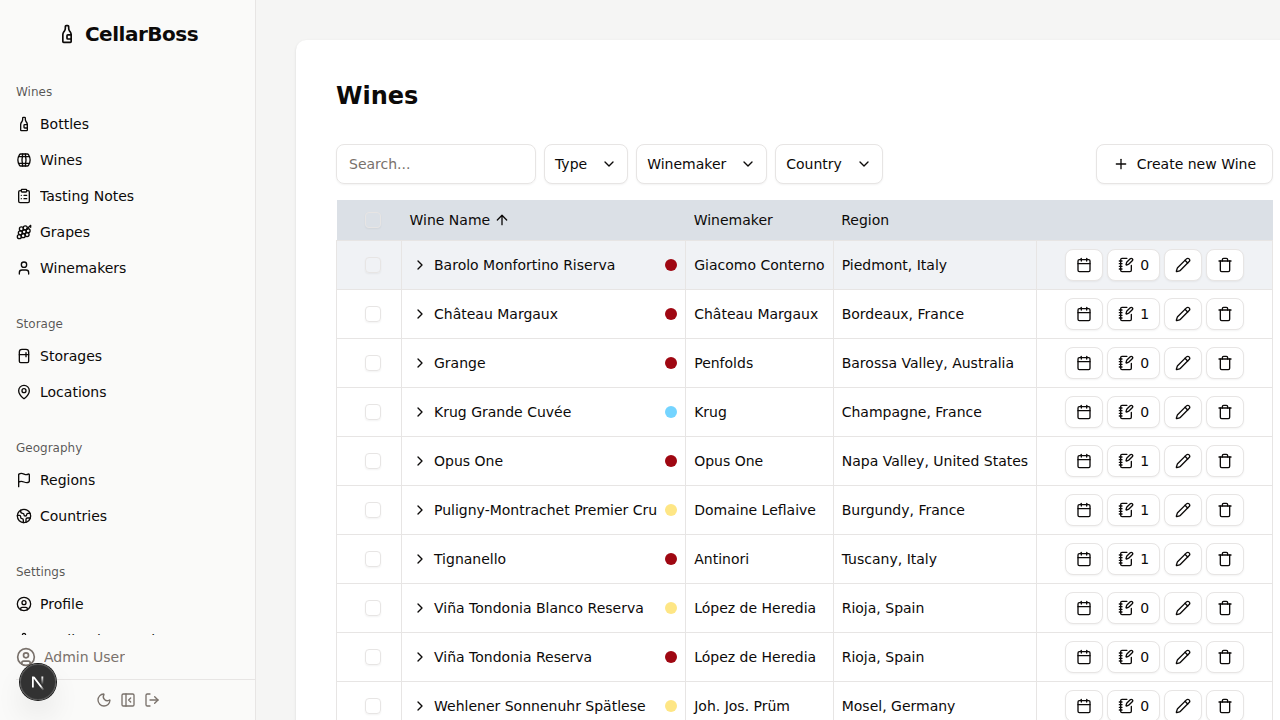The height and width of the screenshot is (720, 1280).
Task: Tick the checkbox for the Grange row
Action: pyautogui.click(x=373, y=363)
